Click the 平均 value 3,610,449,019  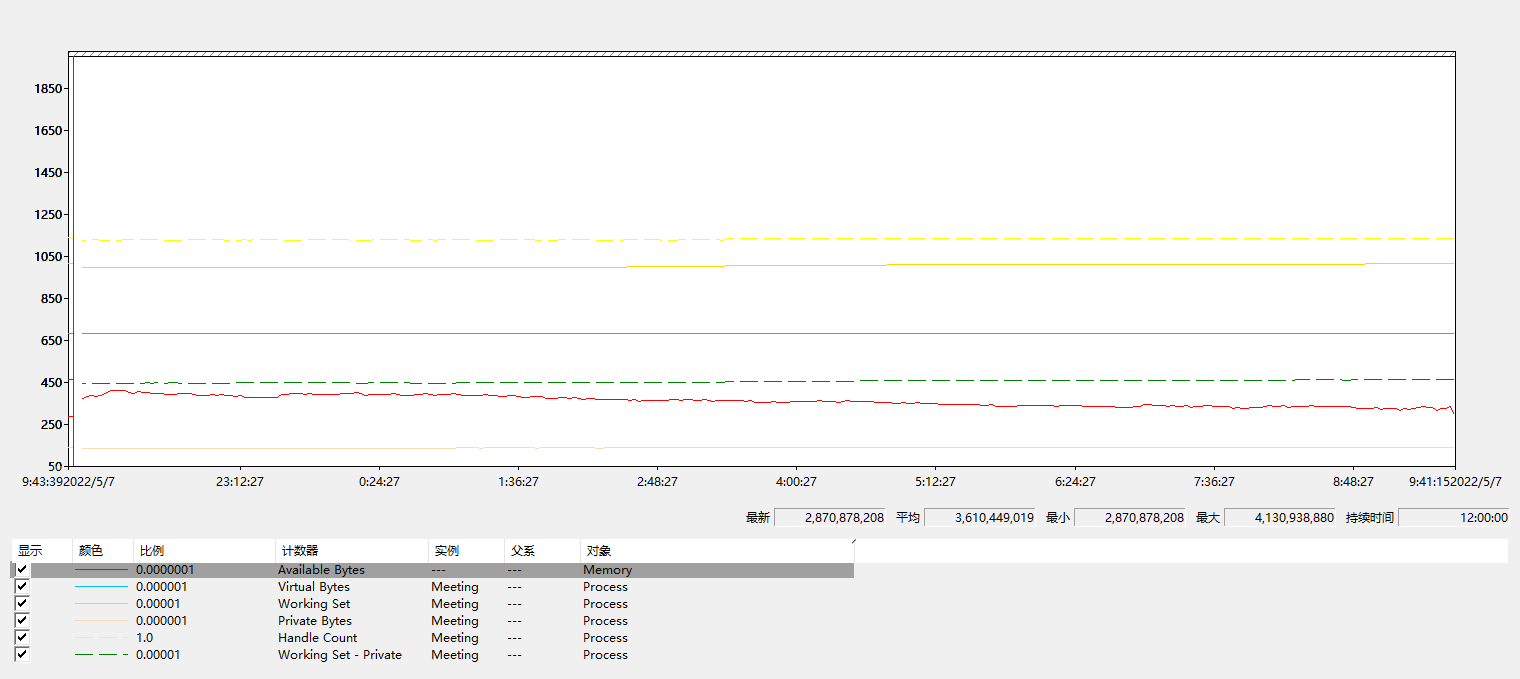[979, 517]
